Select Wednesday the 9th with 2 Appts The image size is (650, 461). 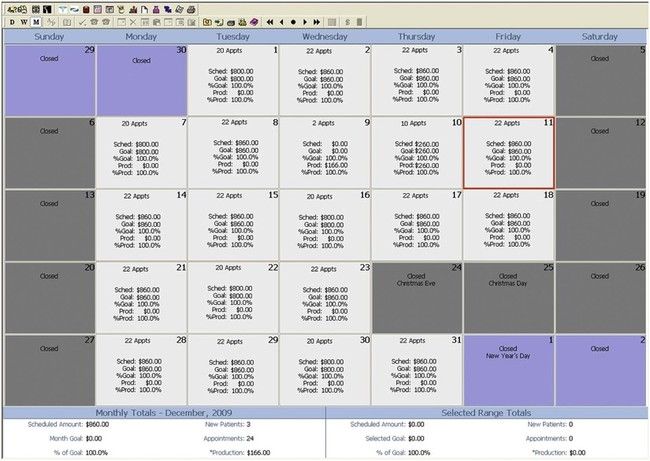[325, 152]
